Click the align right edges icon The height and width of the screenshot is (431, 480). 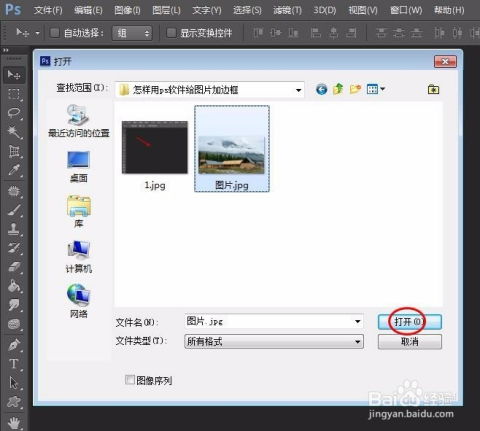pyautogui.click(x=351, y=33)
